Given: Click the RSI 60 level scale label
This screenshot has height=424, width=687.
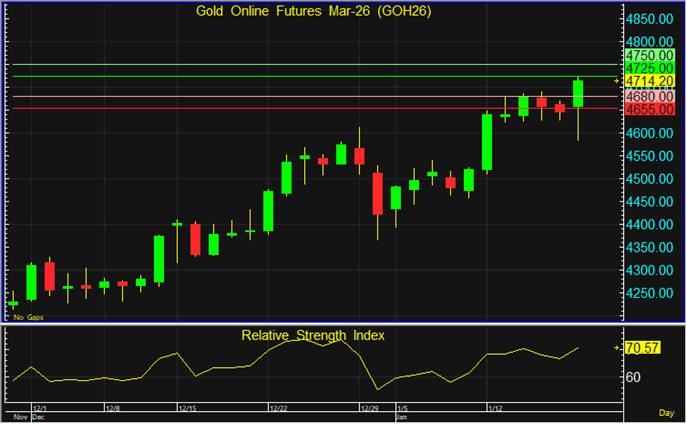Looking at the screenshot, I should point(633,377).
